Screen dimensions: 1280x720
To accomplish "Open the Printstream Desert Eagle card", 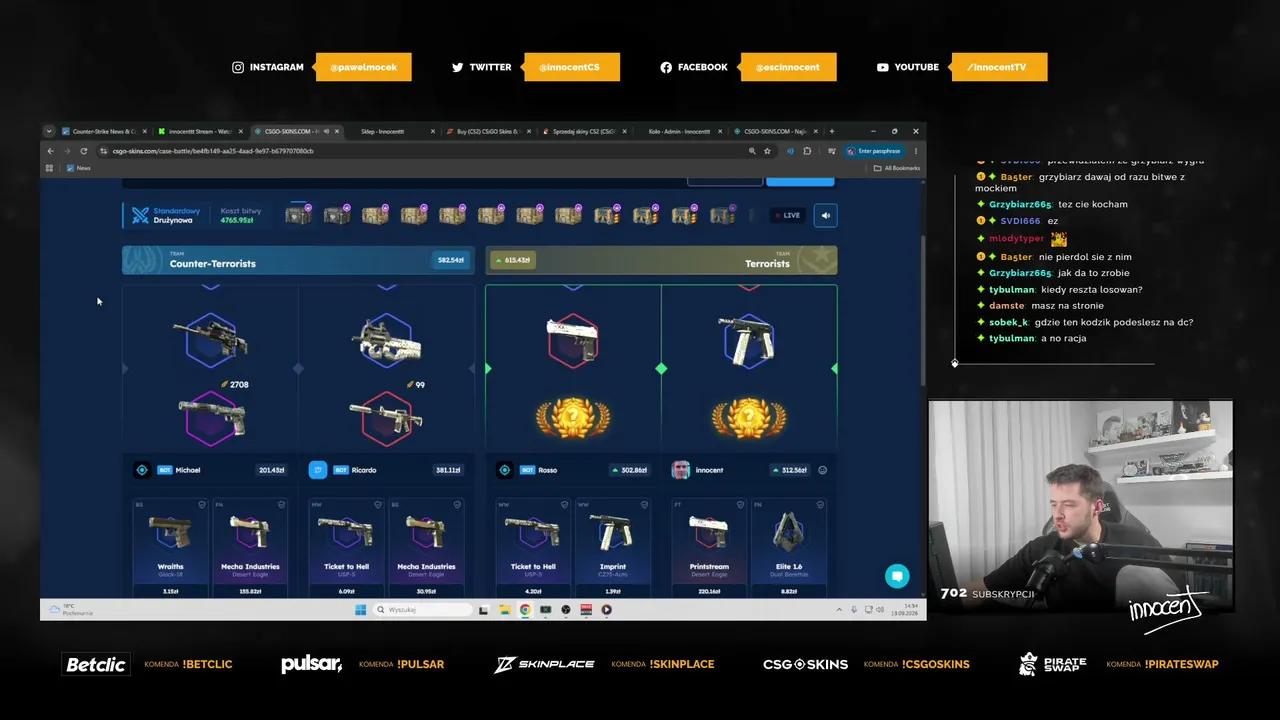I will tap(708, 547).
